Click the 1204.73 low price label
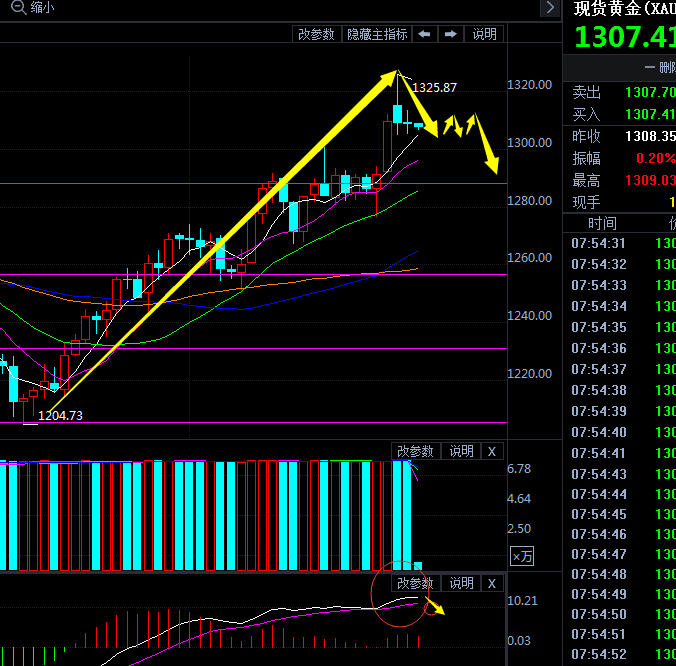 coord(60,415)
